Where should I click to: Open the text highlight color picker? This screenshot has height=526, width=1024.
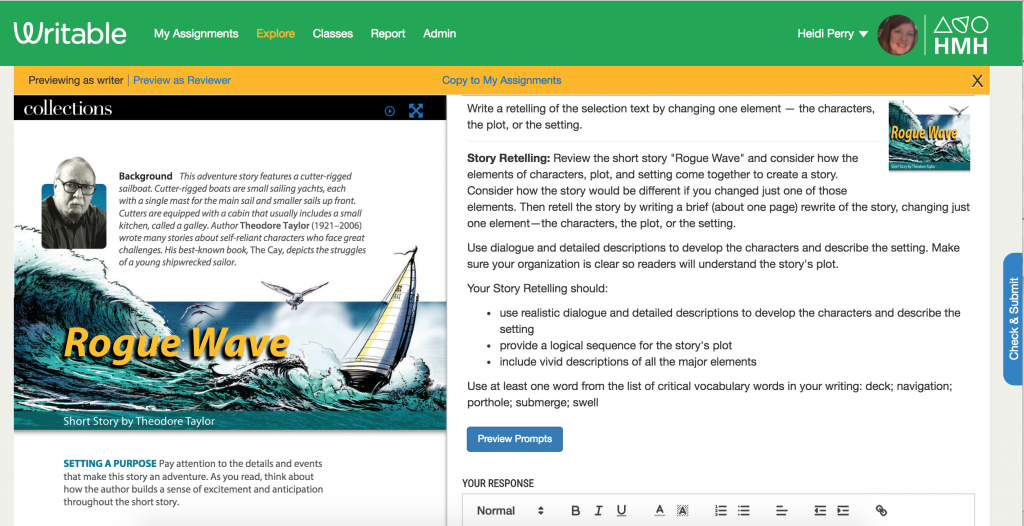click(x=682, y=511)
